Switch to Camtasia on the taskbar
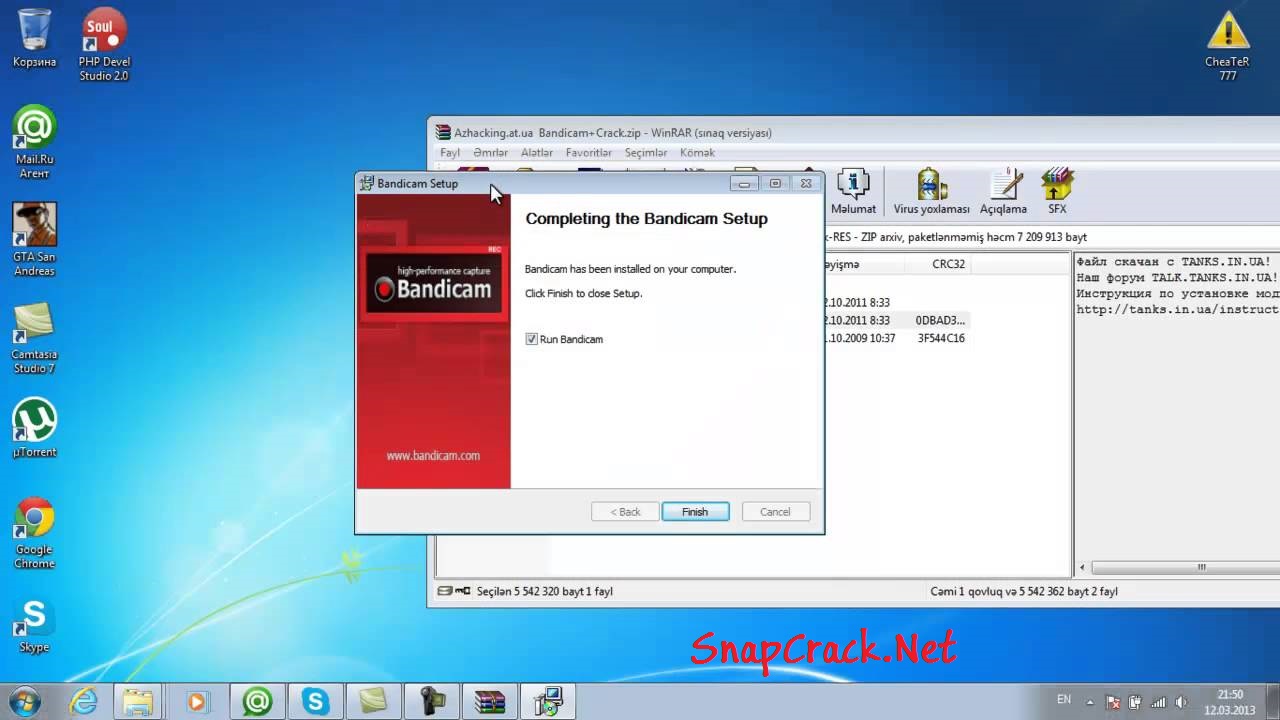 (x=373, y=701)
